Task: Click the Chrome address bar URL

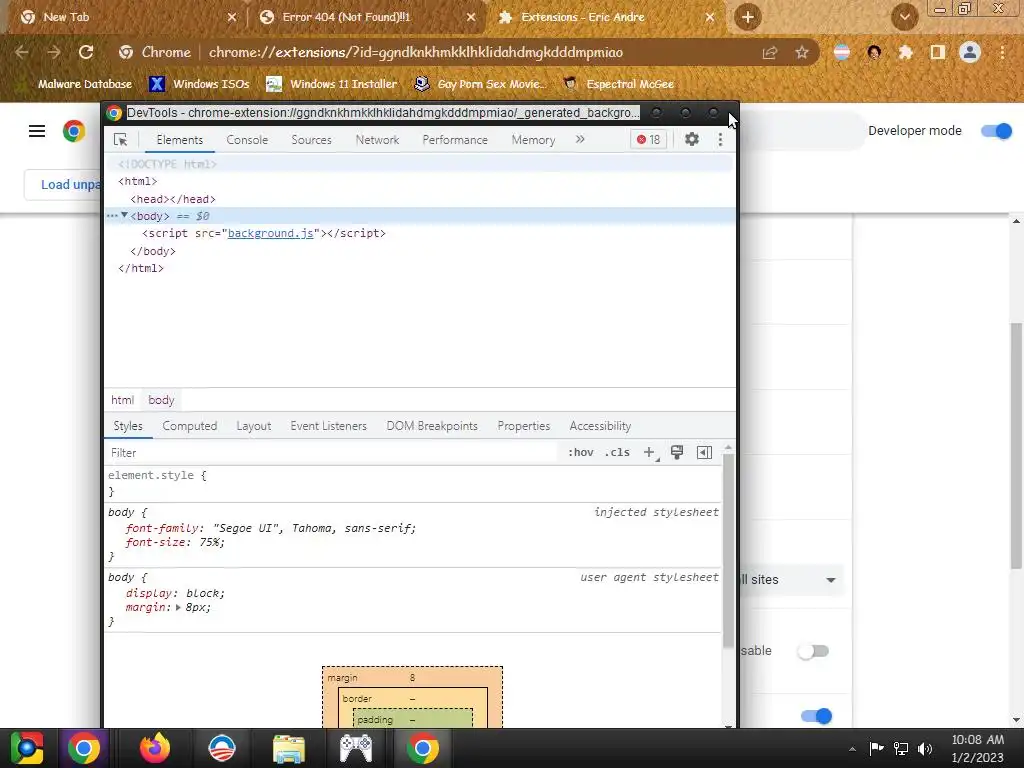Action: 415,52
